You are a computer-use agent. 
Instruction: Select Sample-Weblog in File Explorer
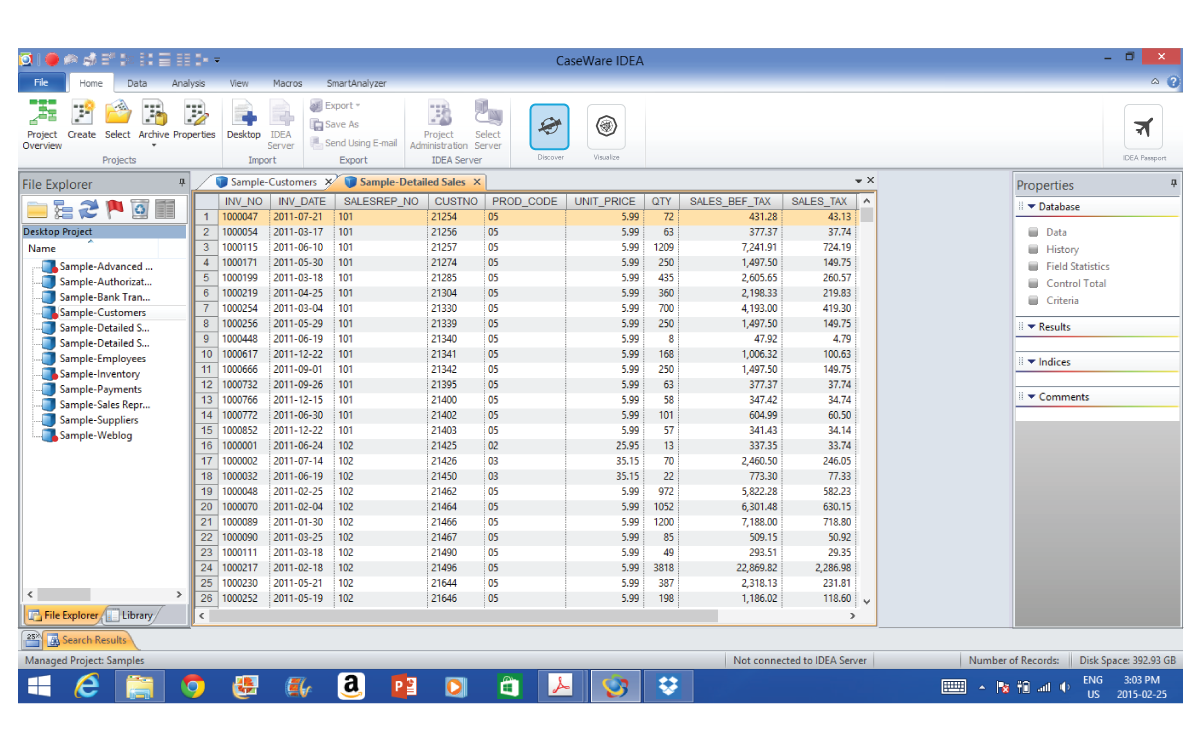coord(95,435)
